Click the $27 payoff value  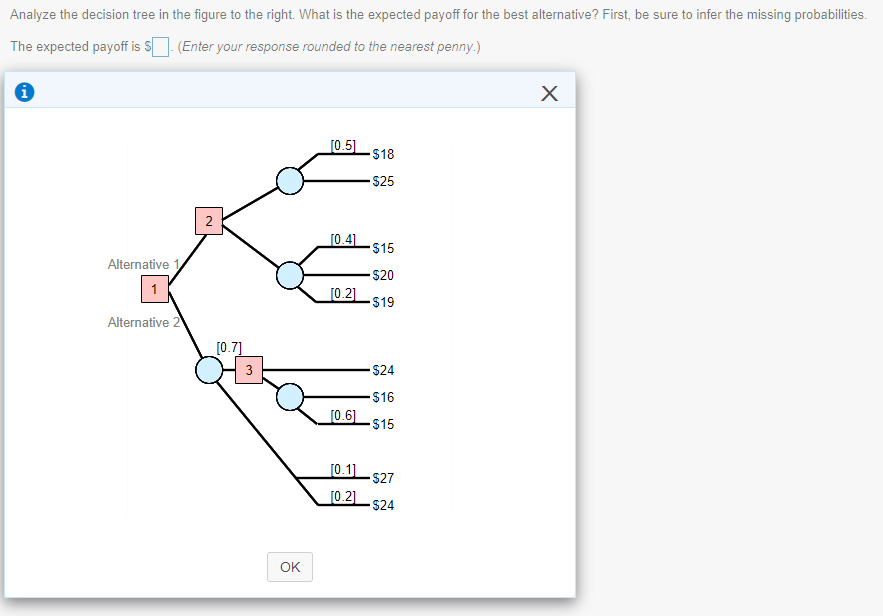click(x=385, y=478)
